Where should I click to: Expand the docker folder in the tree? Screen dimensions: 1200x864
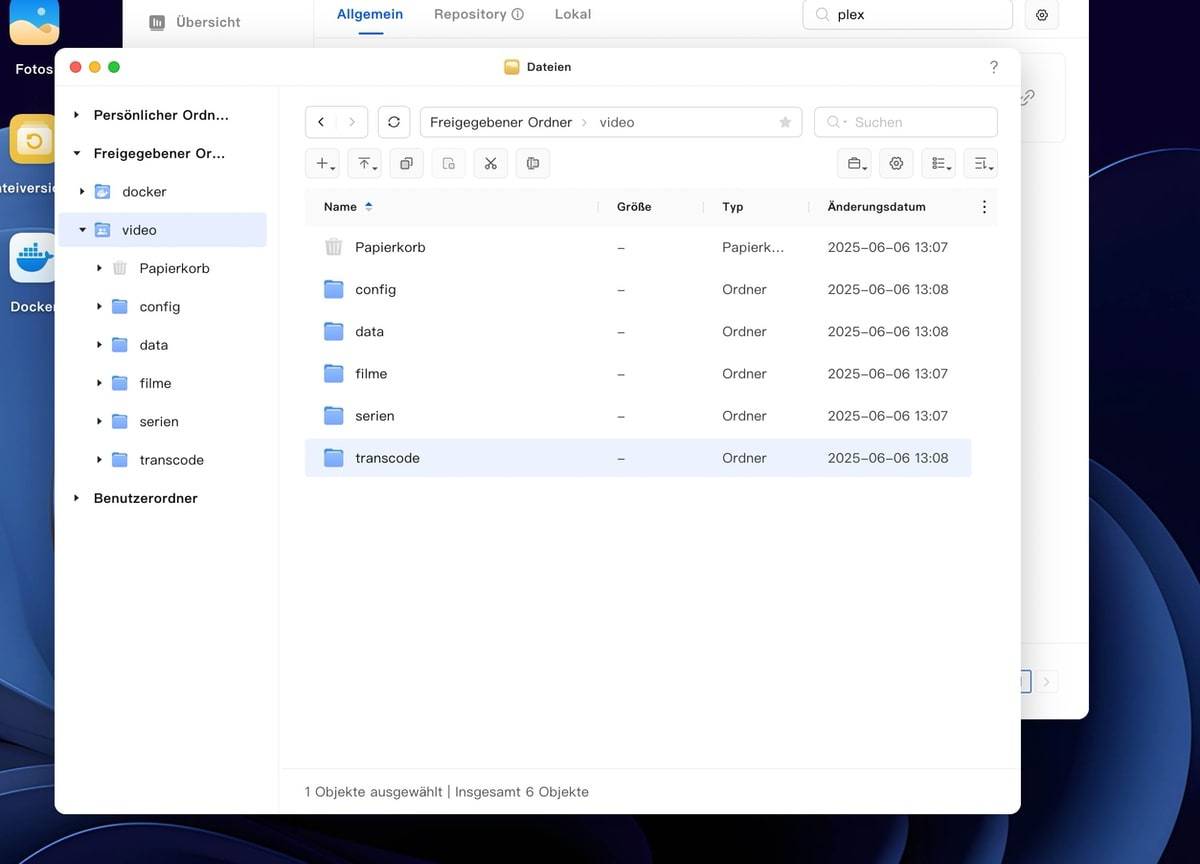coord(82,192)
